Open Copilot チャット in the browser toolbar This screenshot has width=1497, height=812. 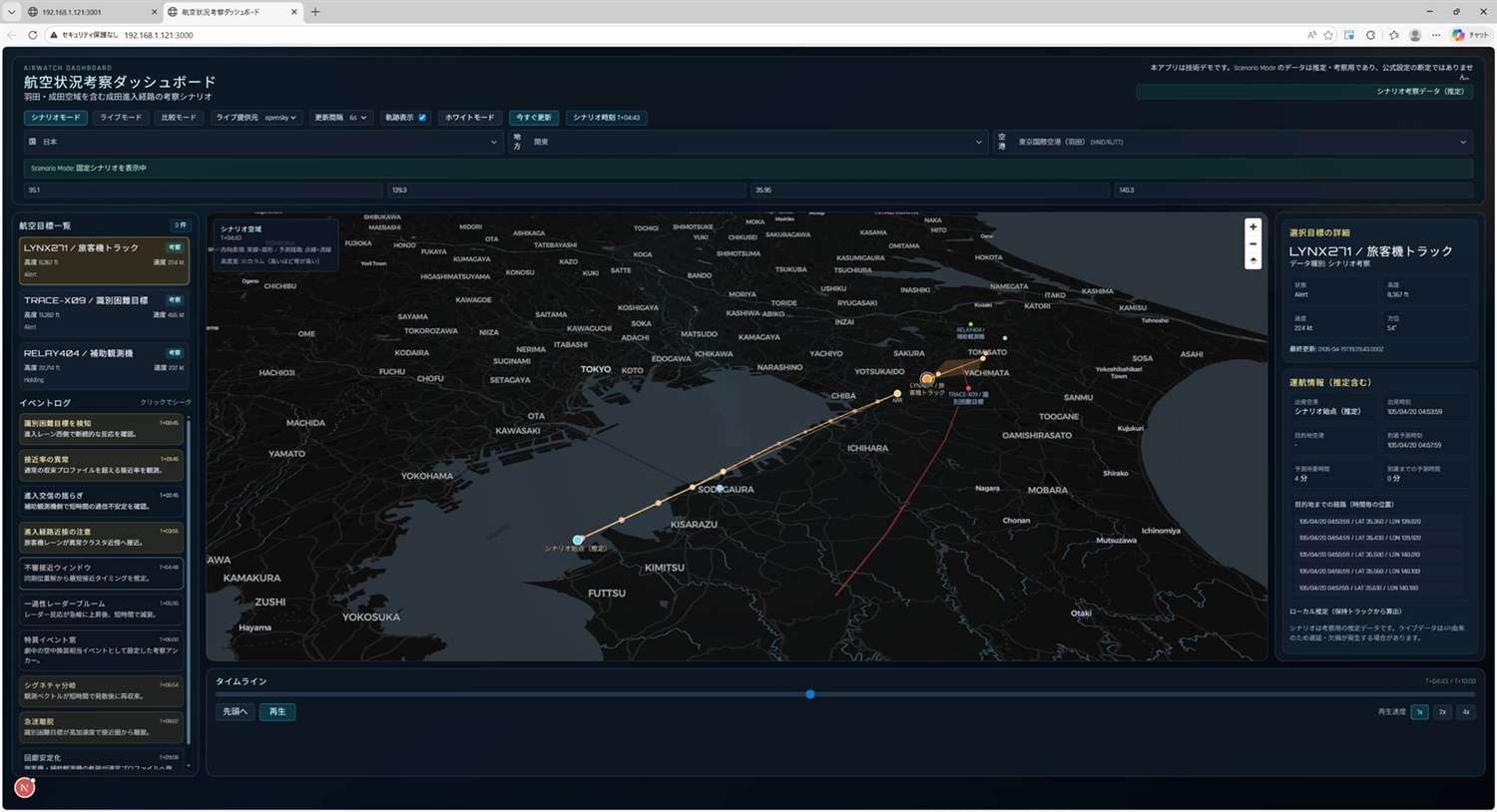point(1471,35)
